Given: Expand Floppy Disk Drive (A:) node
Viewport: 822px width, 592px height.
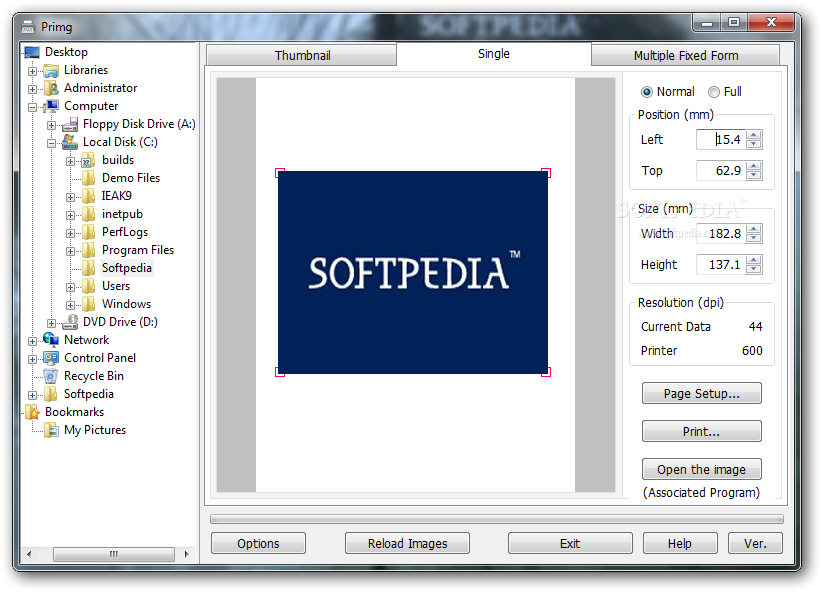Looking at the screenshot, I should [51, 125].
